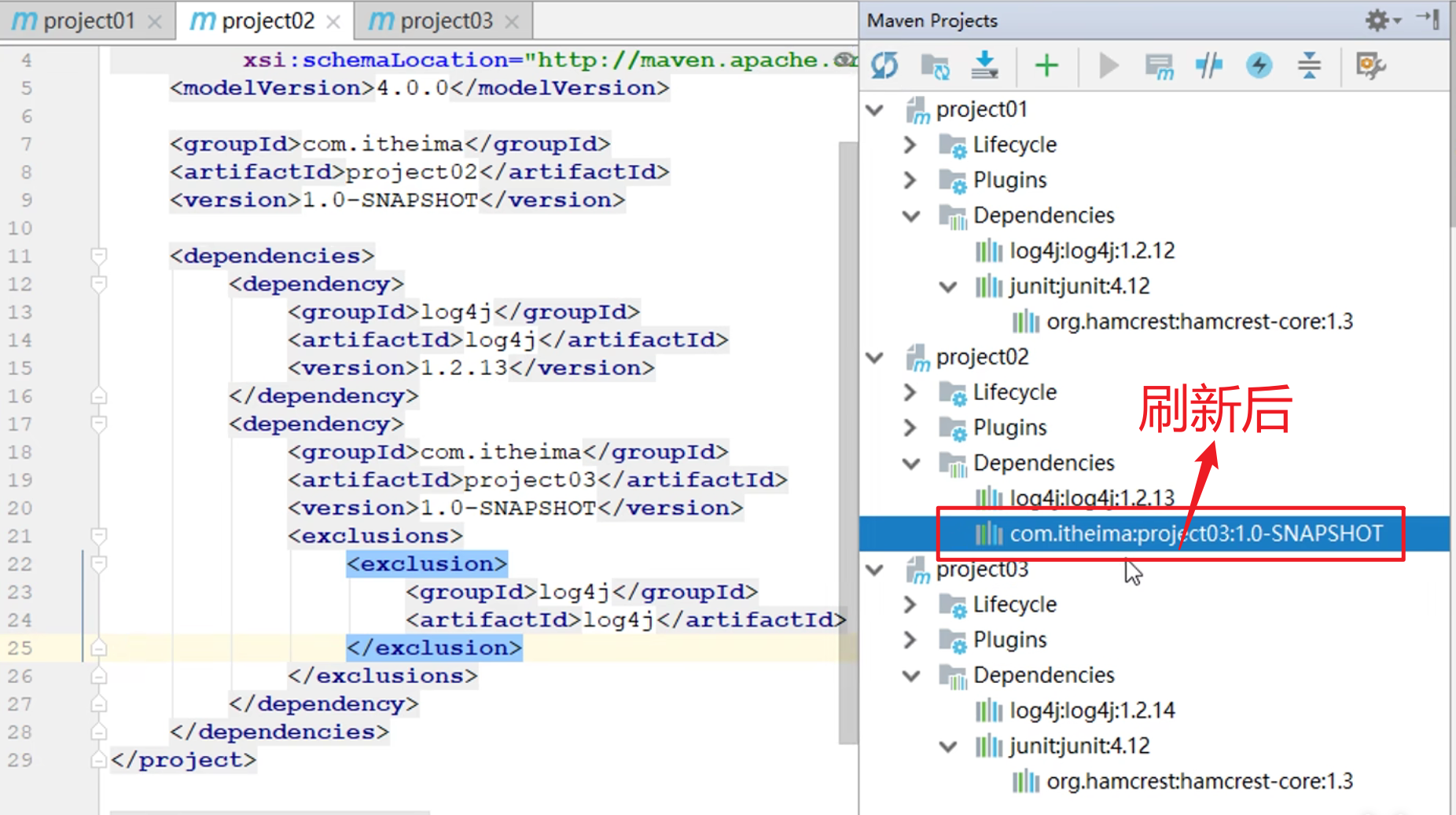Open Maven Projects panel gear menu
Viewport: 1456px width, 815px height.
click(x=1382, y=20)
